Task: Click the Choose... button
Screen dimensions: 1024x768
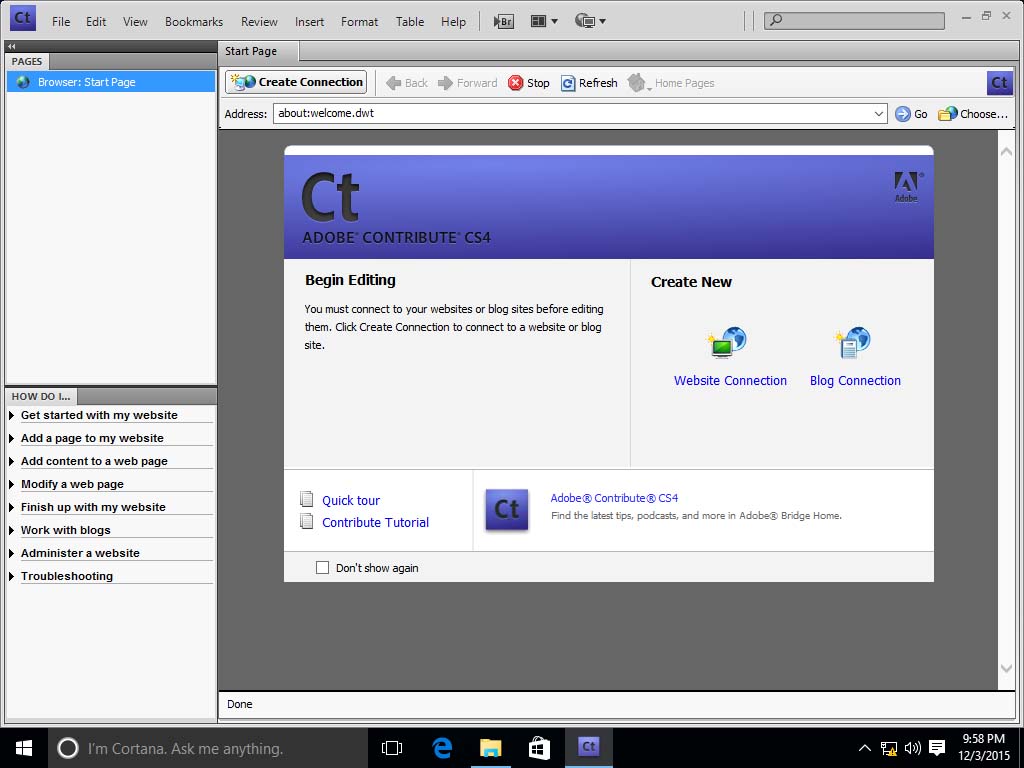Action: coord(973,114)
